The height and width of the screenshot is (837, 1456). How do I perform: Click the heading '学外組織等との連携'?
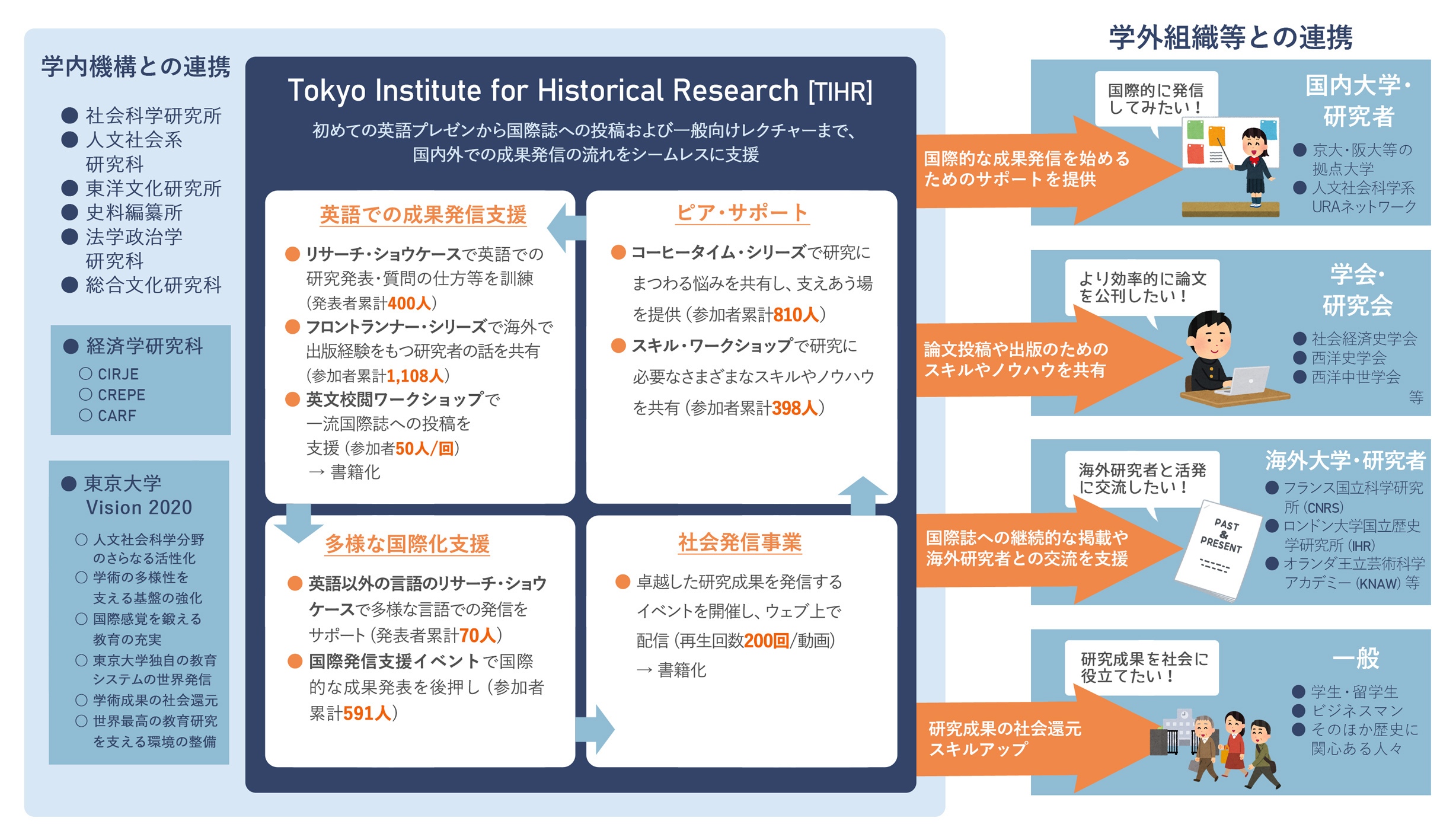(x=1231, y=37)
